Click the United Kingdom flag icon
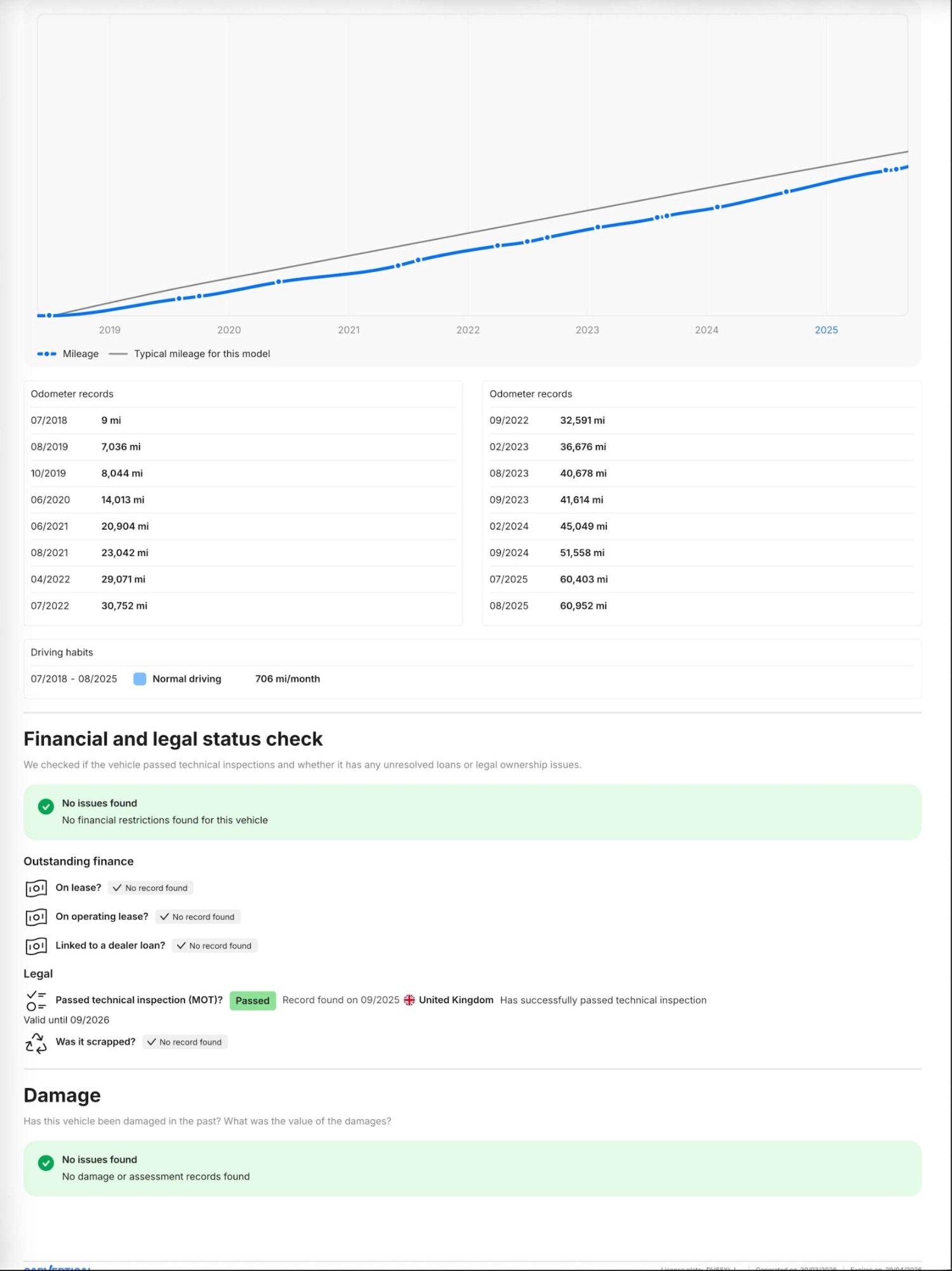 pos(409,1000)
